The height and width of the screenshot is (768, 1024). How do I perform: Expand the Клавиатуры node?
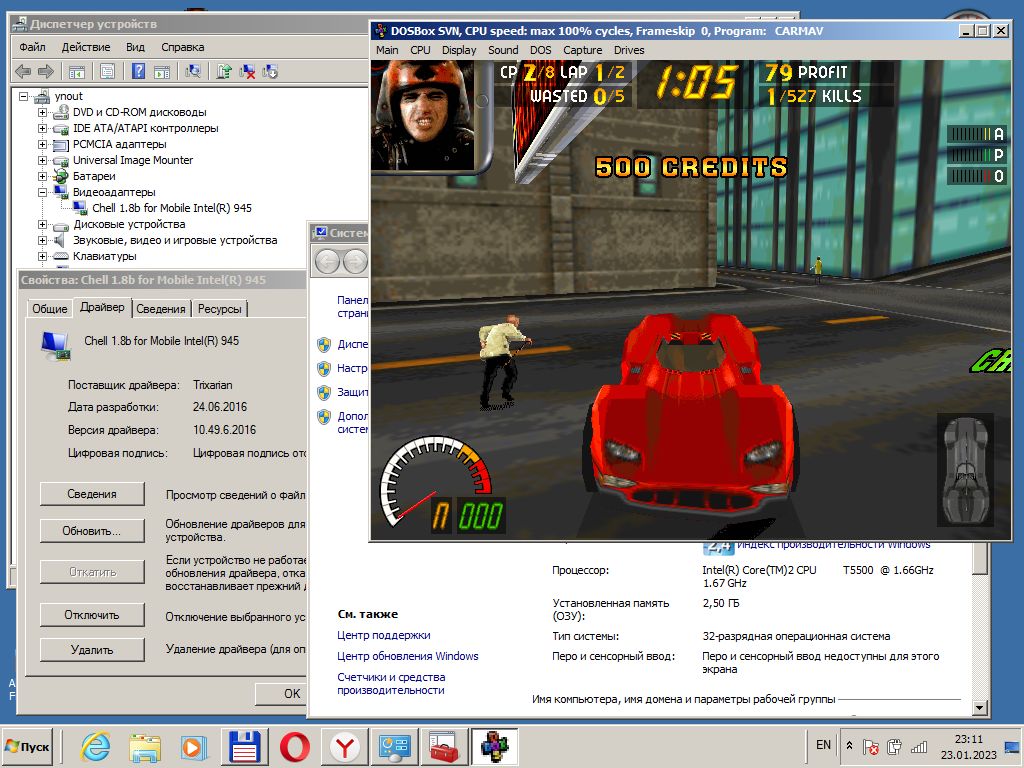[42, 256]
